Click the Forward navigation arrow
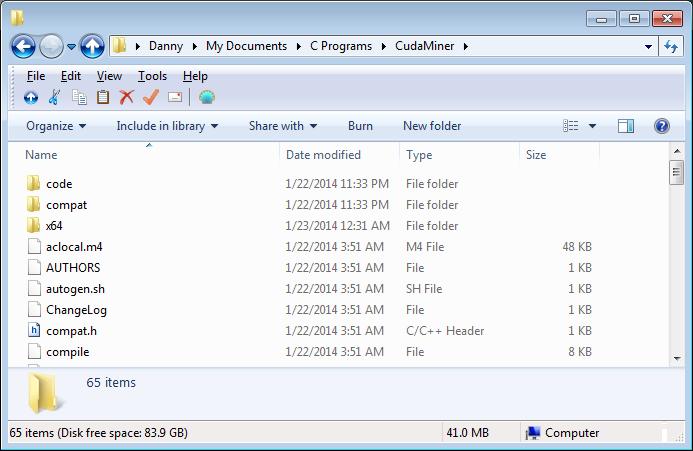 51,46
